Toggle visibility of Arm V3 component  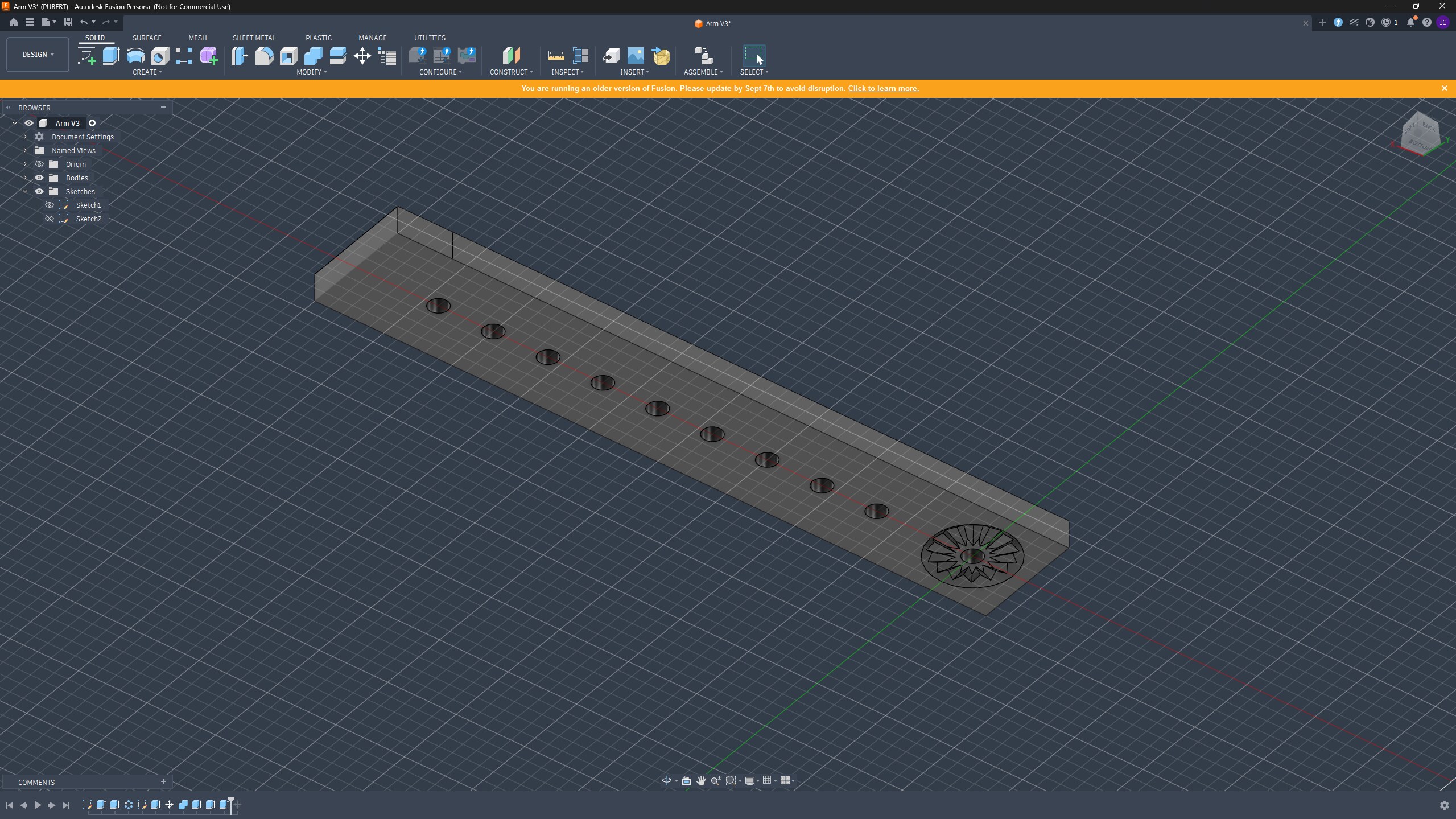(29, 123)
